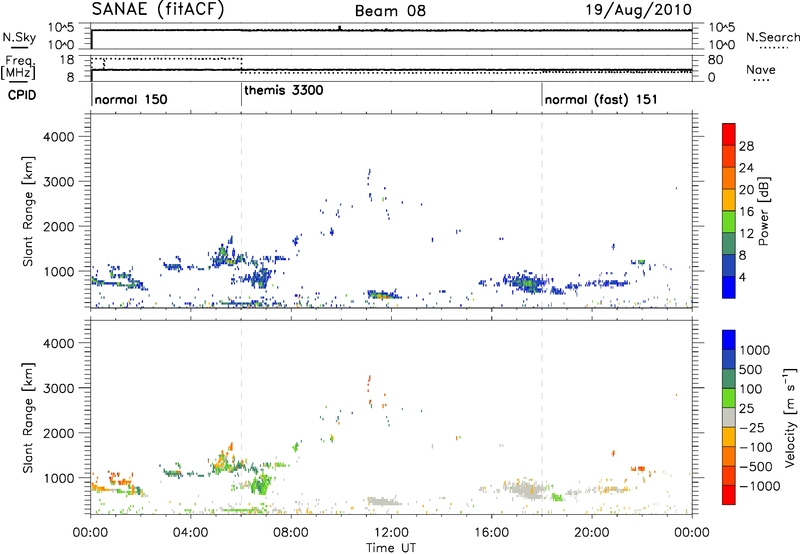This screenshot has width=800, height=554.
Task: Click the blue bottom of power colorbar
Action: pos(729,287)
